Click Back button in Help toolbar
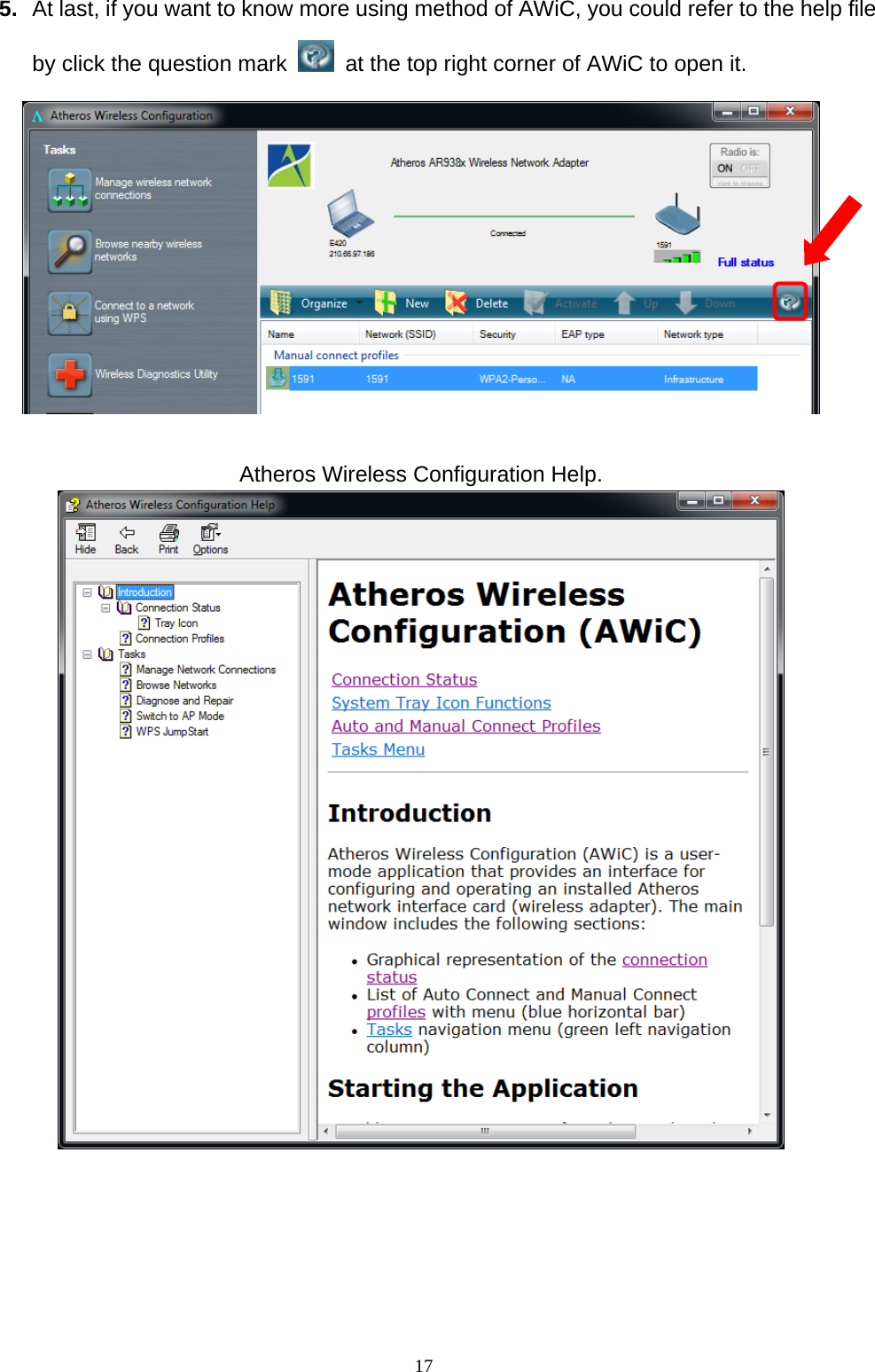The width and height of the screenshot is (875, 1372). click(127, 538)
